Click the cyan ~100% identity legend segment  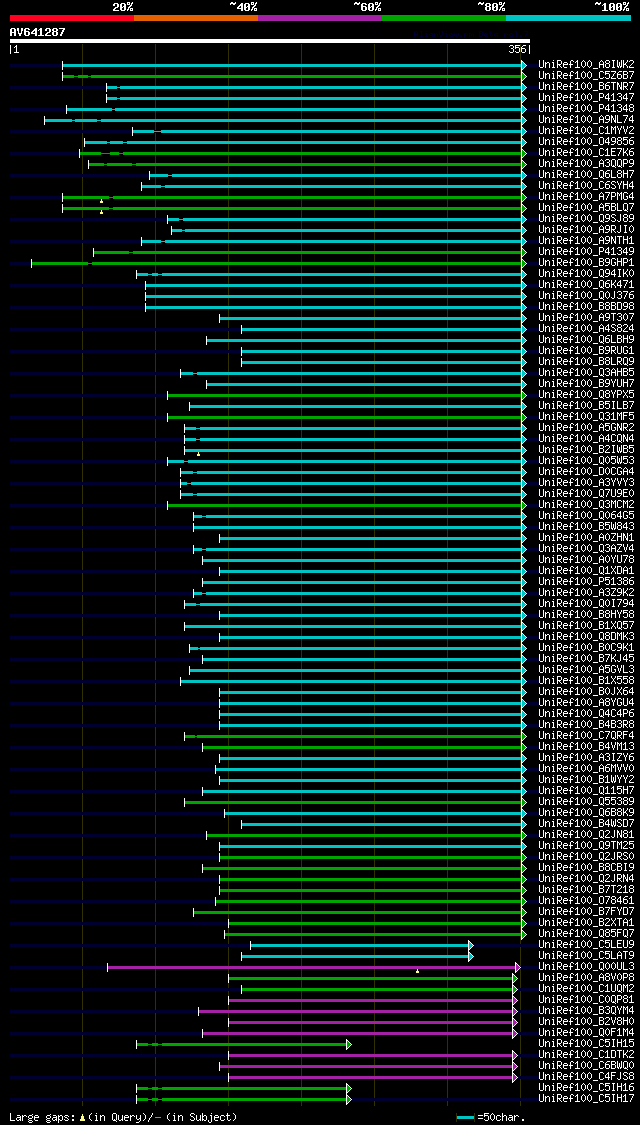[x=568, y=17]
